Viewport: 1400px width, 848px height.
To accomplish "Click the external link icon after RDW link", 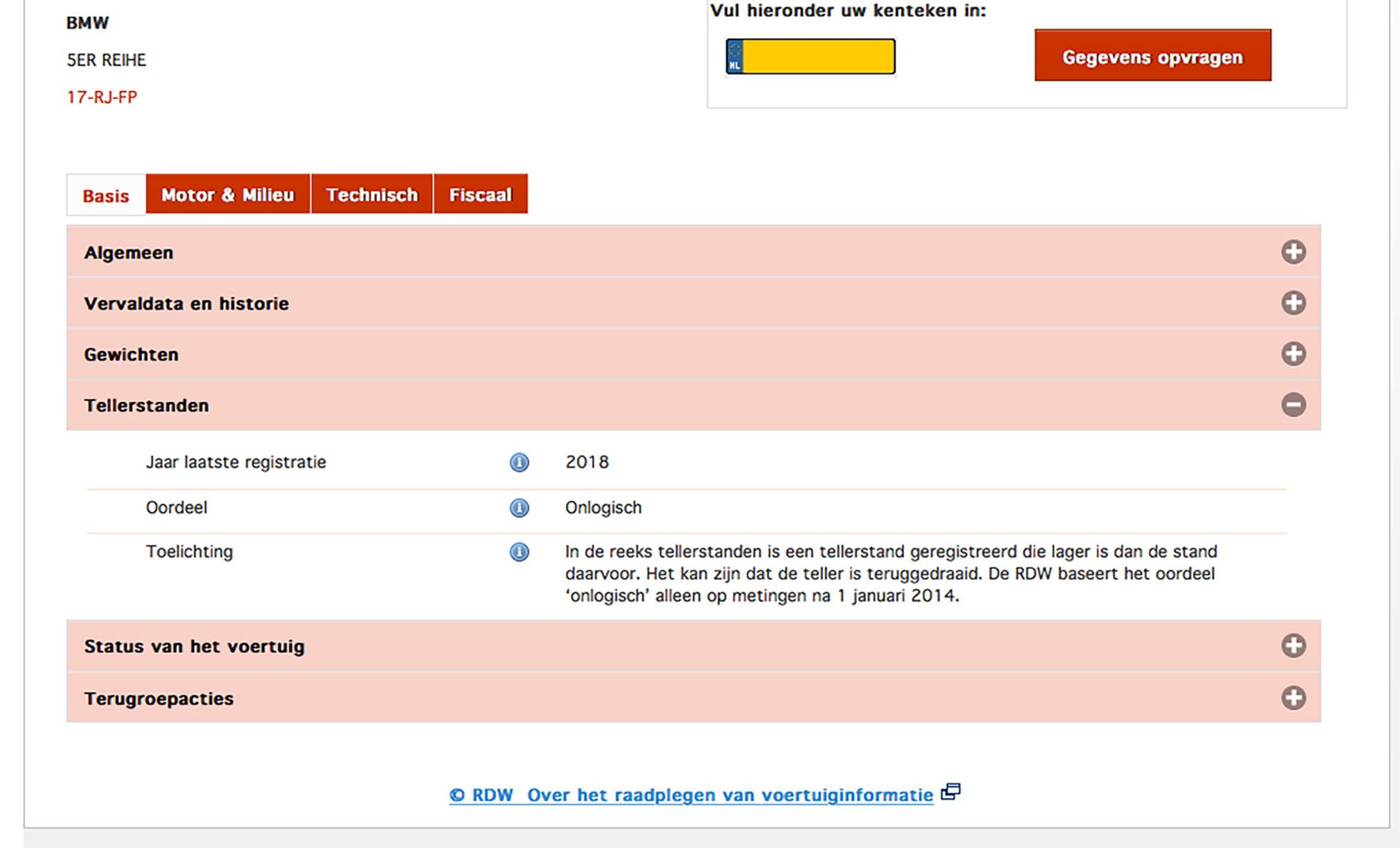I will click(951, 791).
